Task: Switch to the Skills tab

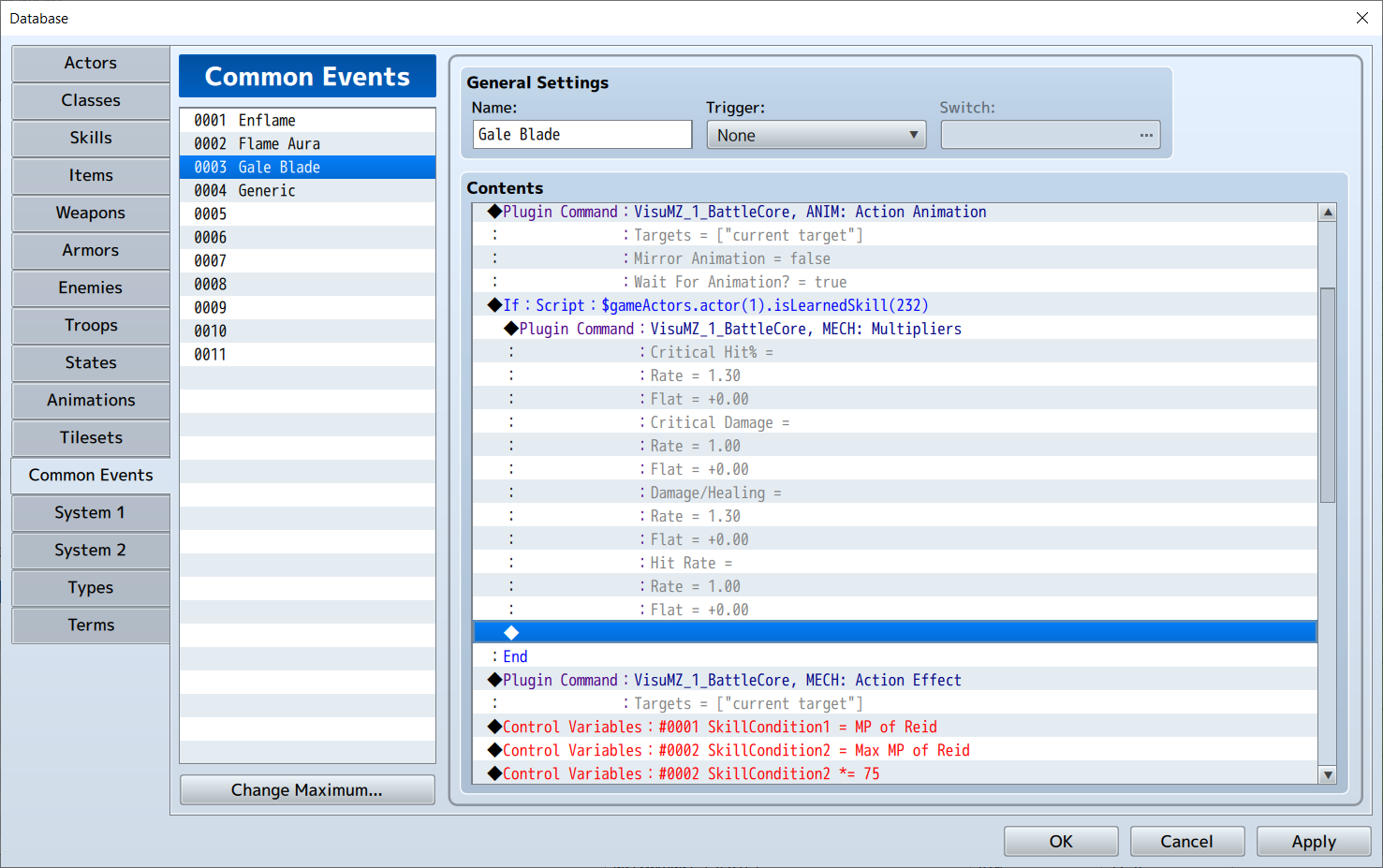Action: 91,139
